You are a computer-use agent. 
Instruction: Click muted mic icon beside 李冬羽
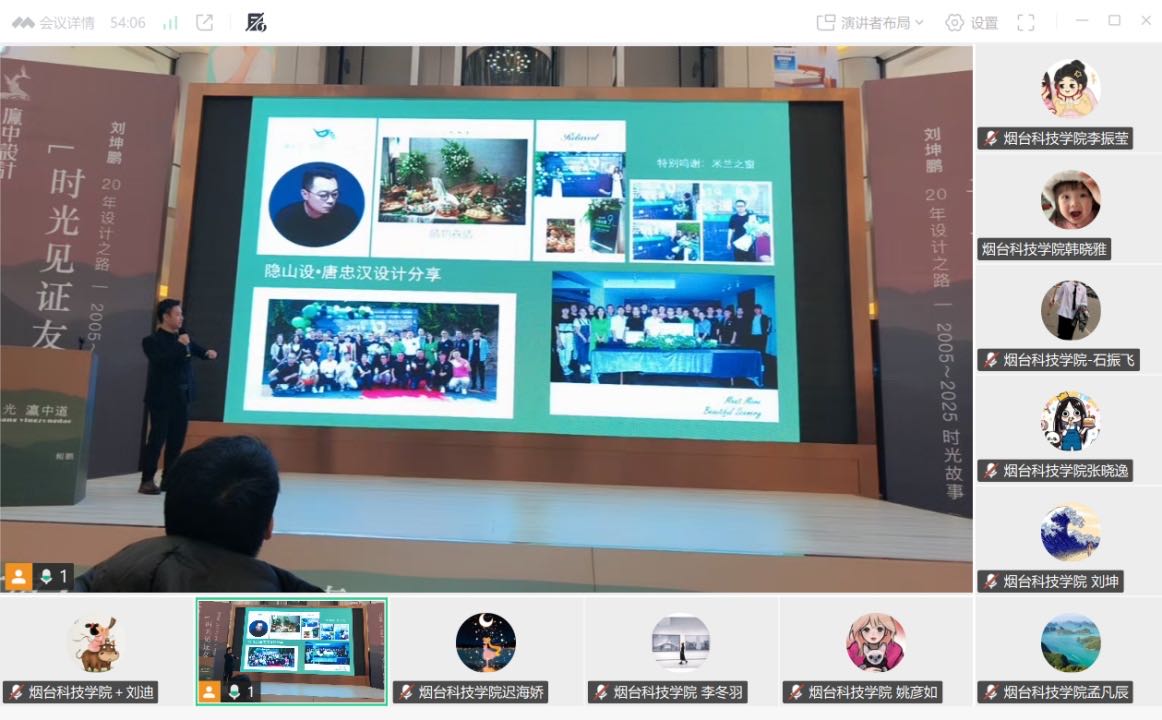click(601, 693)
